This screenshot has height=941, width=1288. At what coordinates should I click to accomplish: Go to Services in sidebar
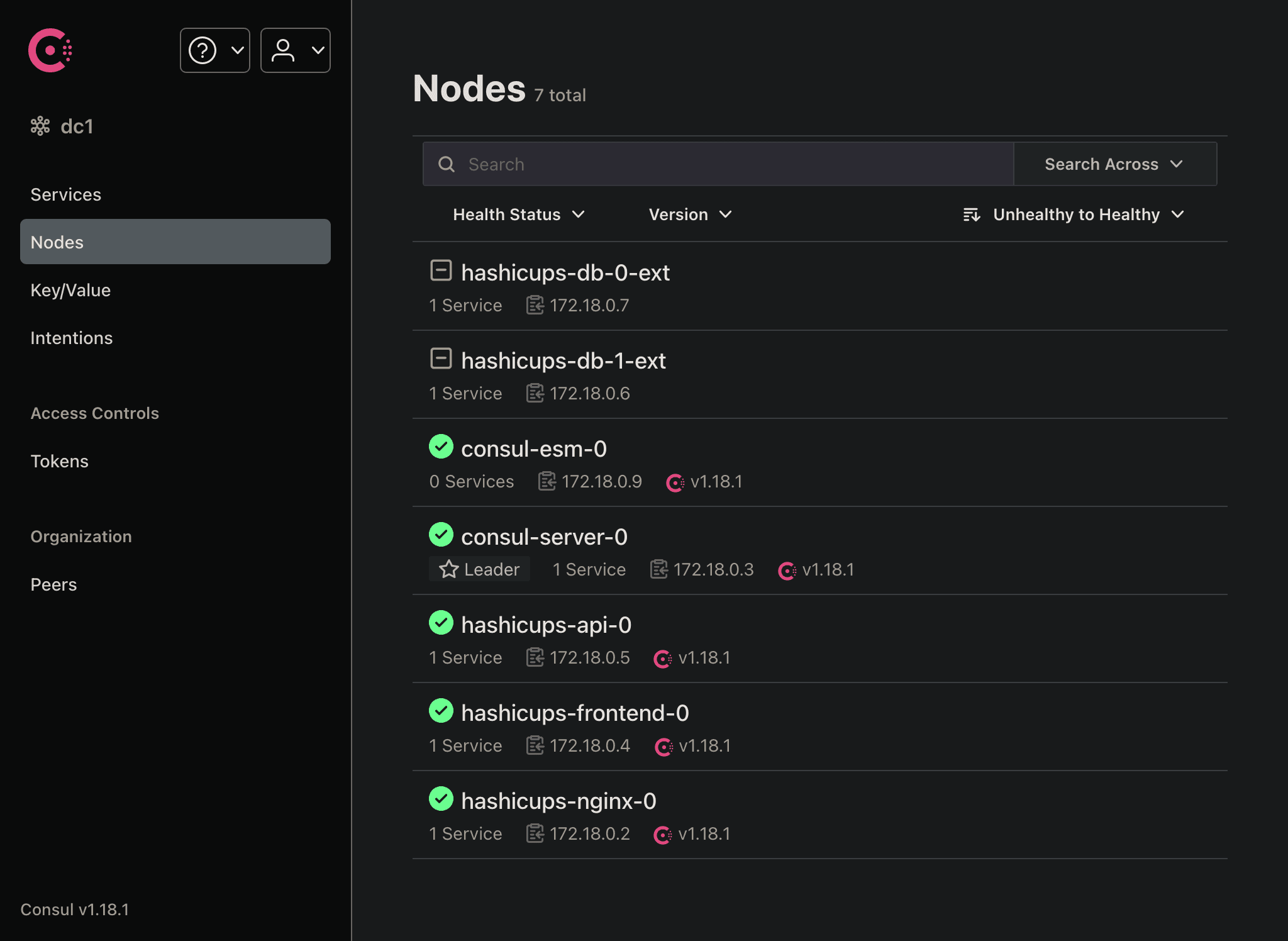pos(65,194)
